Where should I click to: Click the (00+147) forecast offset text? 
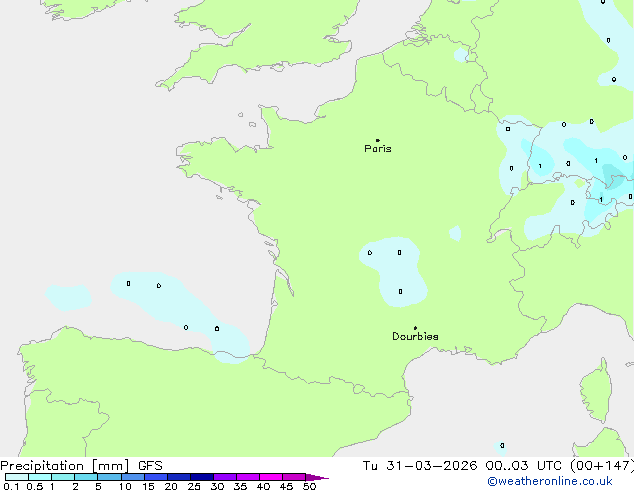[602, 466]
